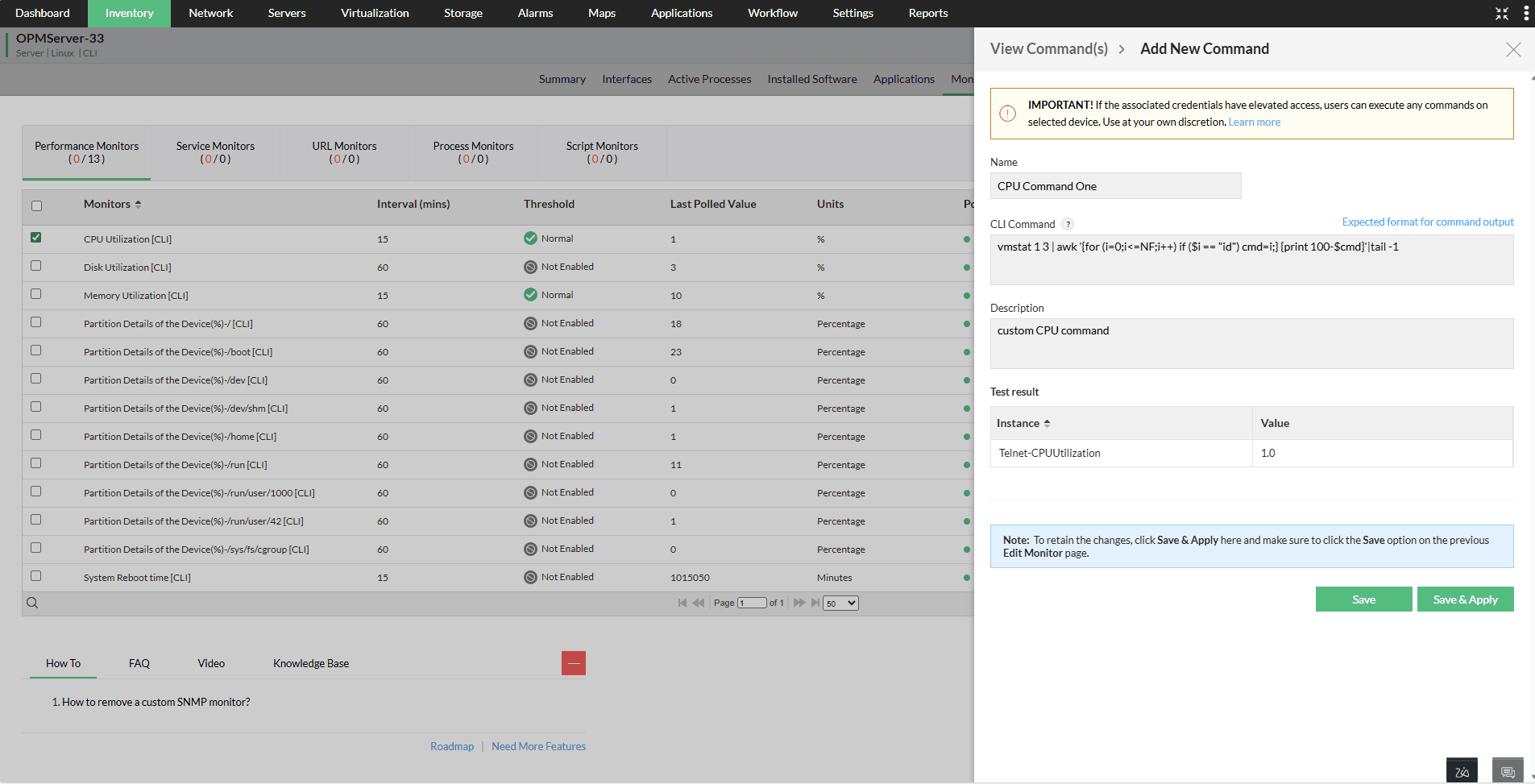Click the exit fullscreen arrows icon
Image resolution: width=1535 pixels, height=784 pixels.
pyautogui.click(x=1500, y=13)
